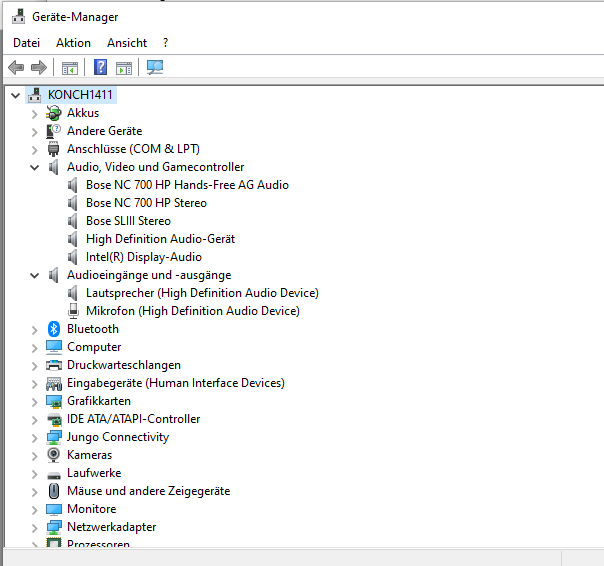Image resolution: width=604 pixels, height=566 pixels.
Task: Expand the Grafikkarten category
Action: (35, 402)
